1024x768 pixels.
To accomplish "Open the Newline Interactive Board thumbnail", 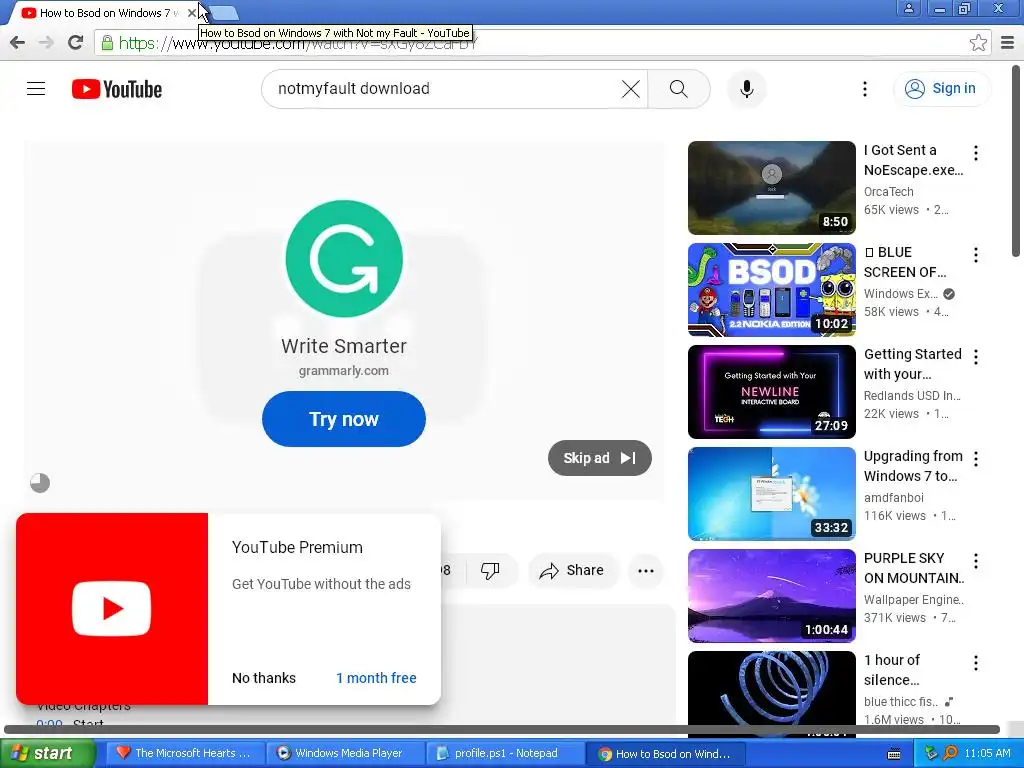I will pyautogui.click(x=771, y=392).
